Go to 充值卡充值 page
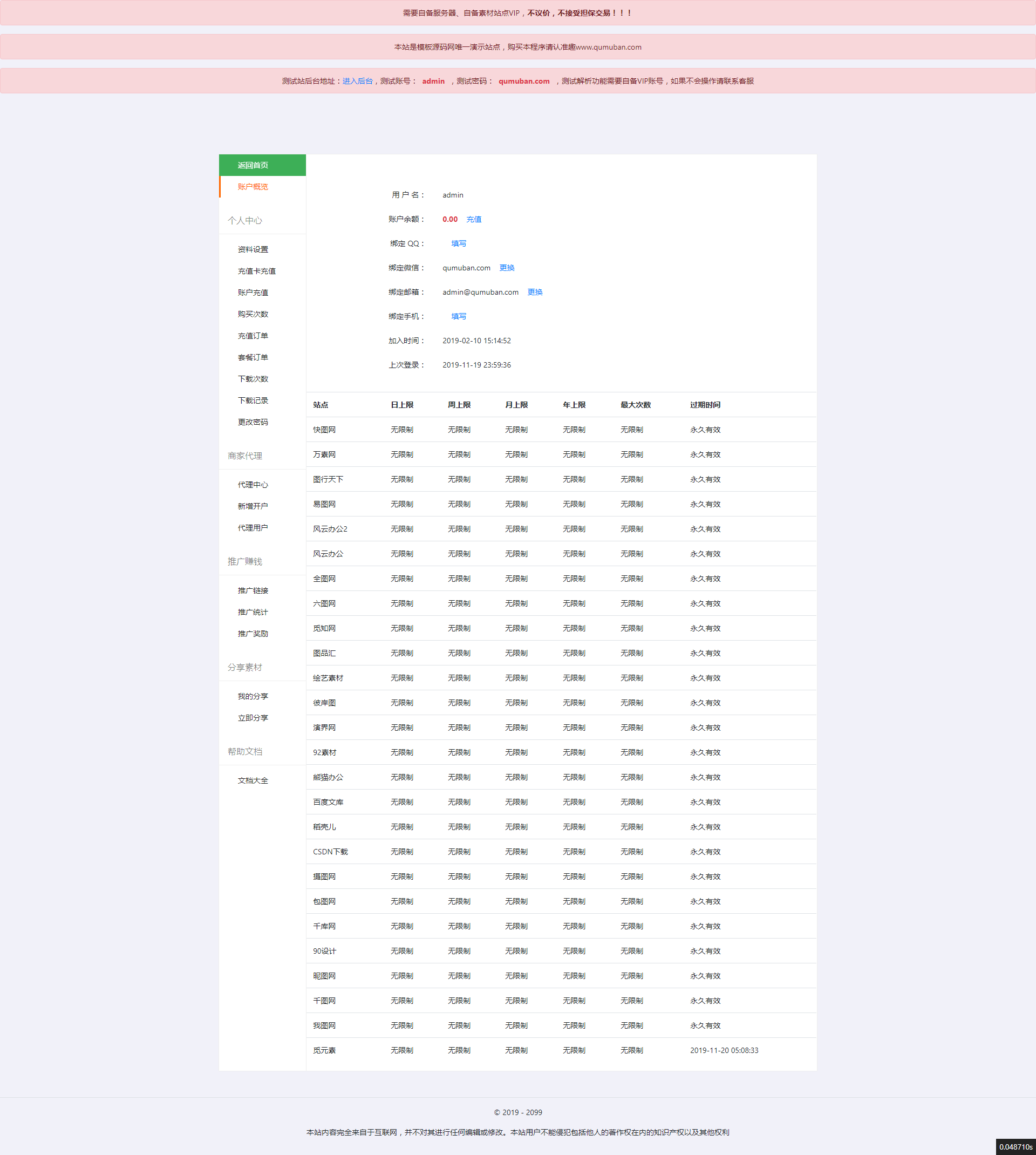The width and height of the screenshot is (1036, 1155). [257, 271]
